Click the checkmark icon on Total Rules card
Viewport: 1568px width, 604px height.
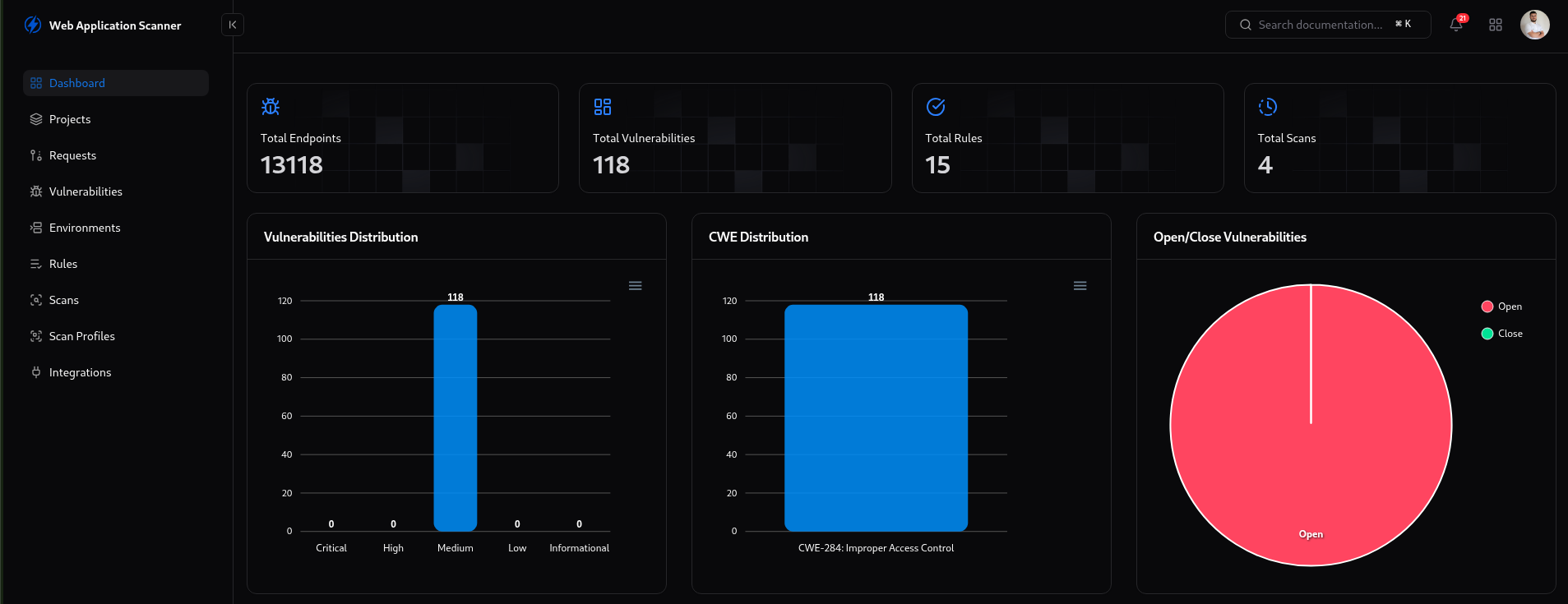tap(936, 107)
